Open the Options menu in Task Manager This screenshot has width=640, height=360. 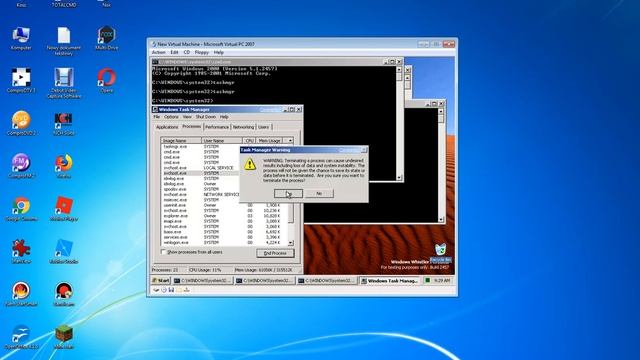click(x=171, y=117)
